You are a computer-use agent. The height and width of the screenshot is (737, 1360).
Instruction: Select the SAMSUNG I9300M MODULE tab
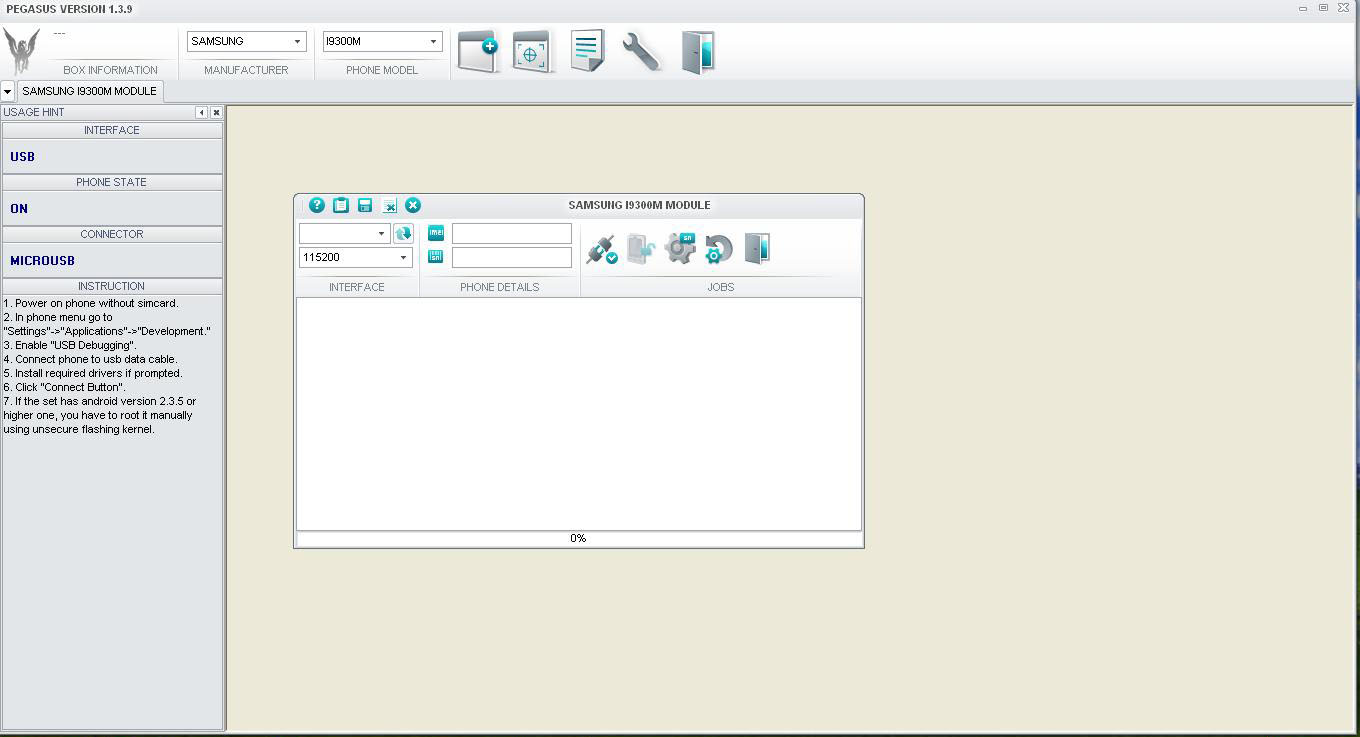click(x=89, y=91)
